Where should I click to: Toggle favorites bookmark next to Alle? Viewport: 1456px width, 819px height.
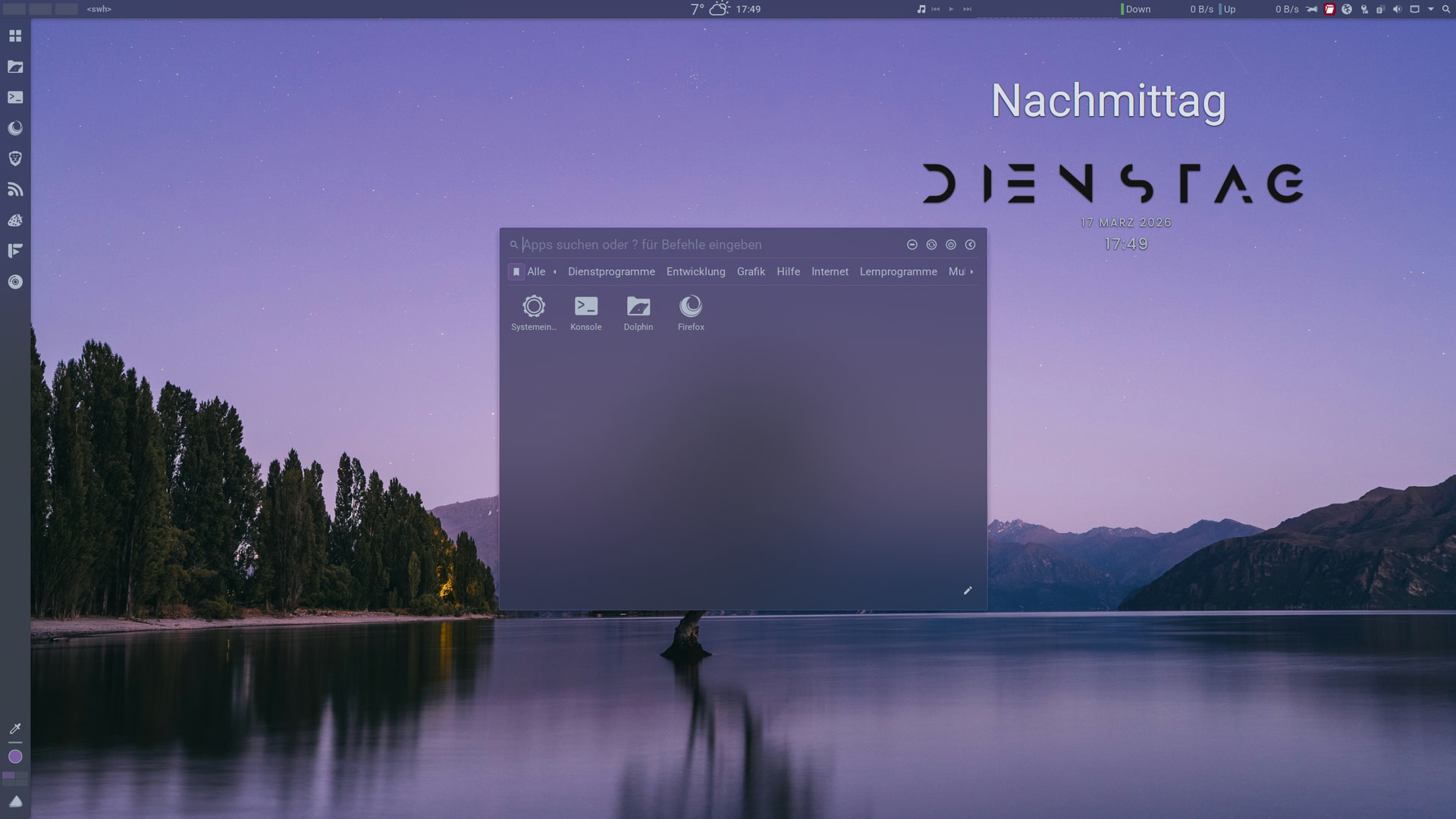[516, 271]
